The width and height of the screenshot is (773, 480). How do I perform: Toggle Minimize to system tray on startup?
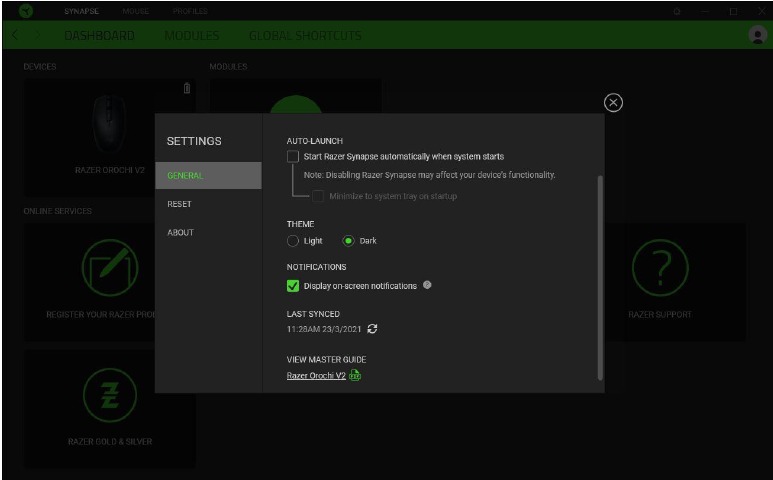click(x=318, y=196)
